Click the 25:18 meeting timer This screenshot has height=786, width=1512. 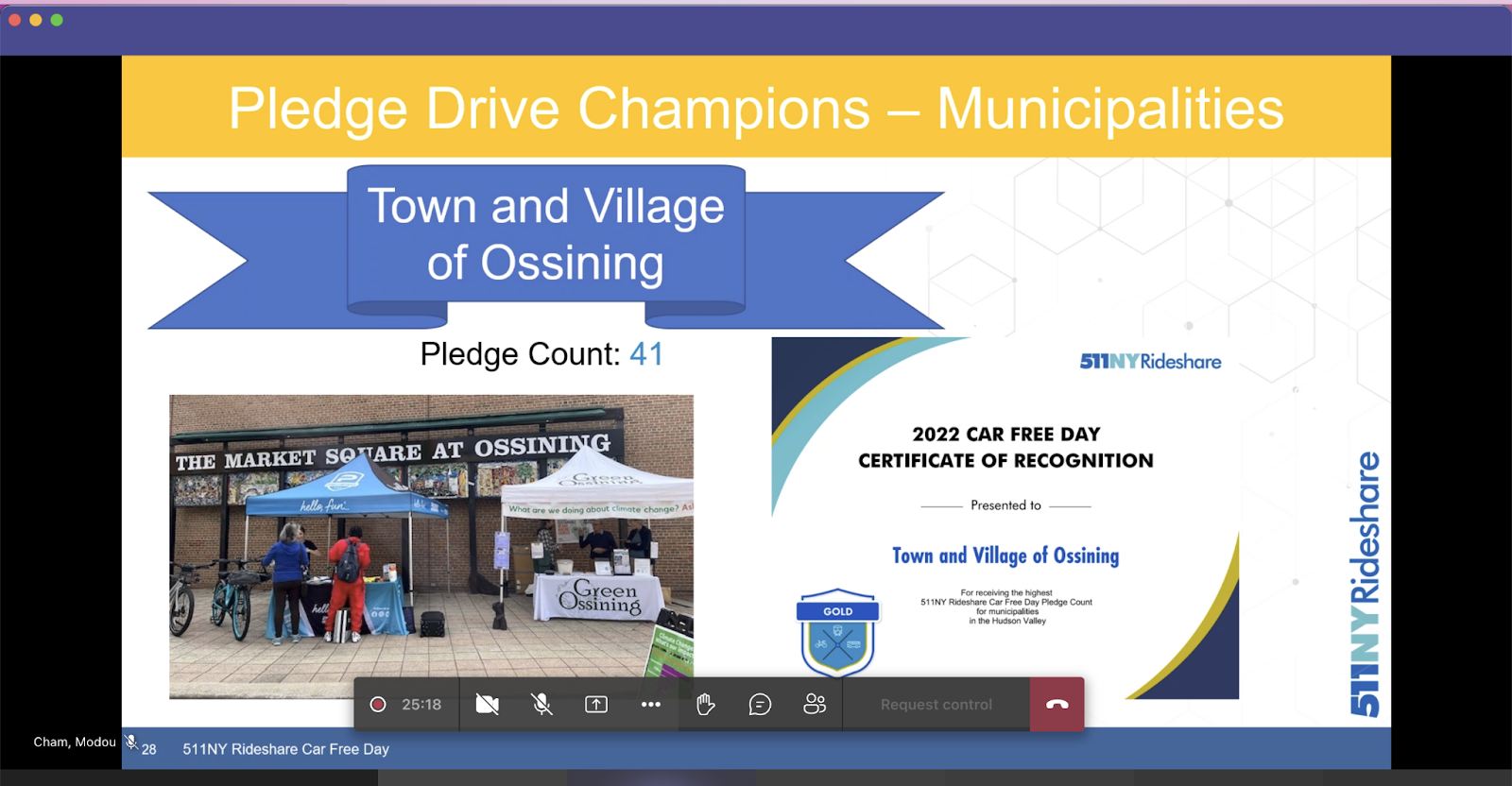421,705
